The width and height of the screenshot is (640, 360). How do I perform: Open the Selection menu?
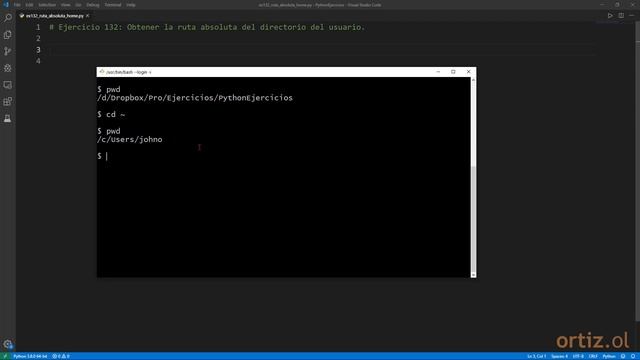point(47,5)
